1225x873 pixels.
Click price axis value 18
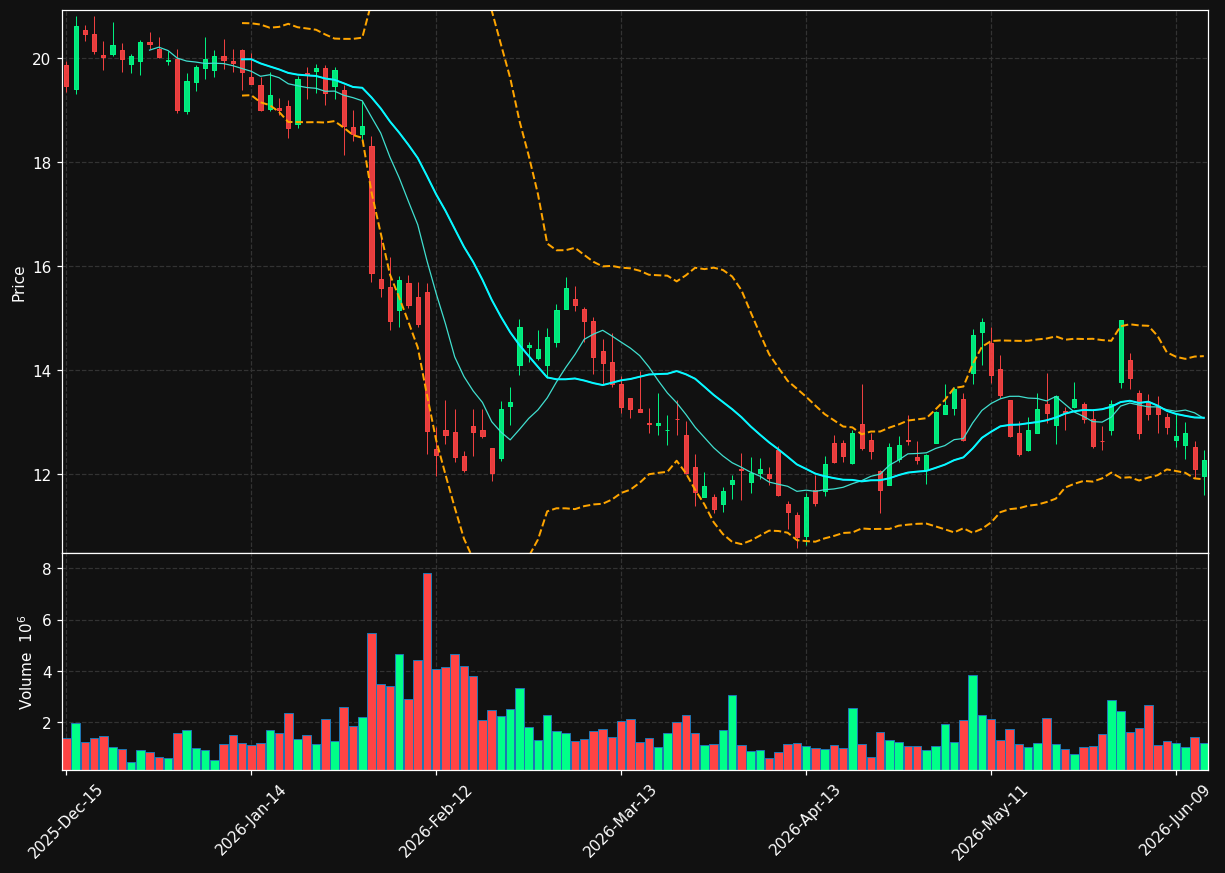(x=41, y=163)
